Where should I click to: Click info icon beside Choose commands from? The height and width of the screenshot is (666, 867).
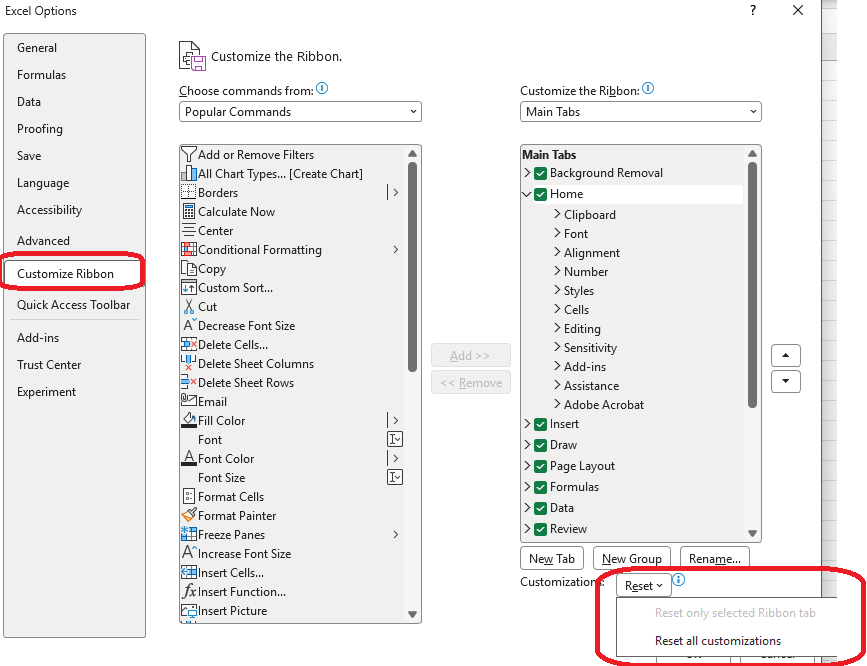(x=322, y=89)
